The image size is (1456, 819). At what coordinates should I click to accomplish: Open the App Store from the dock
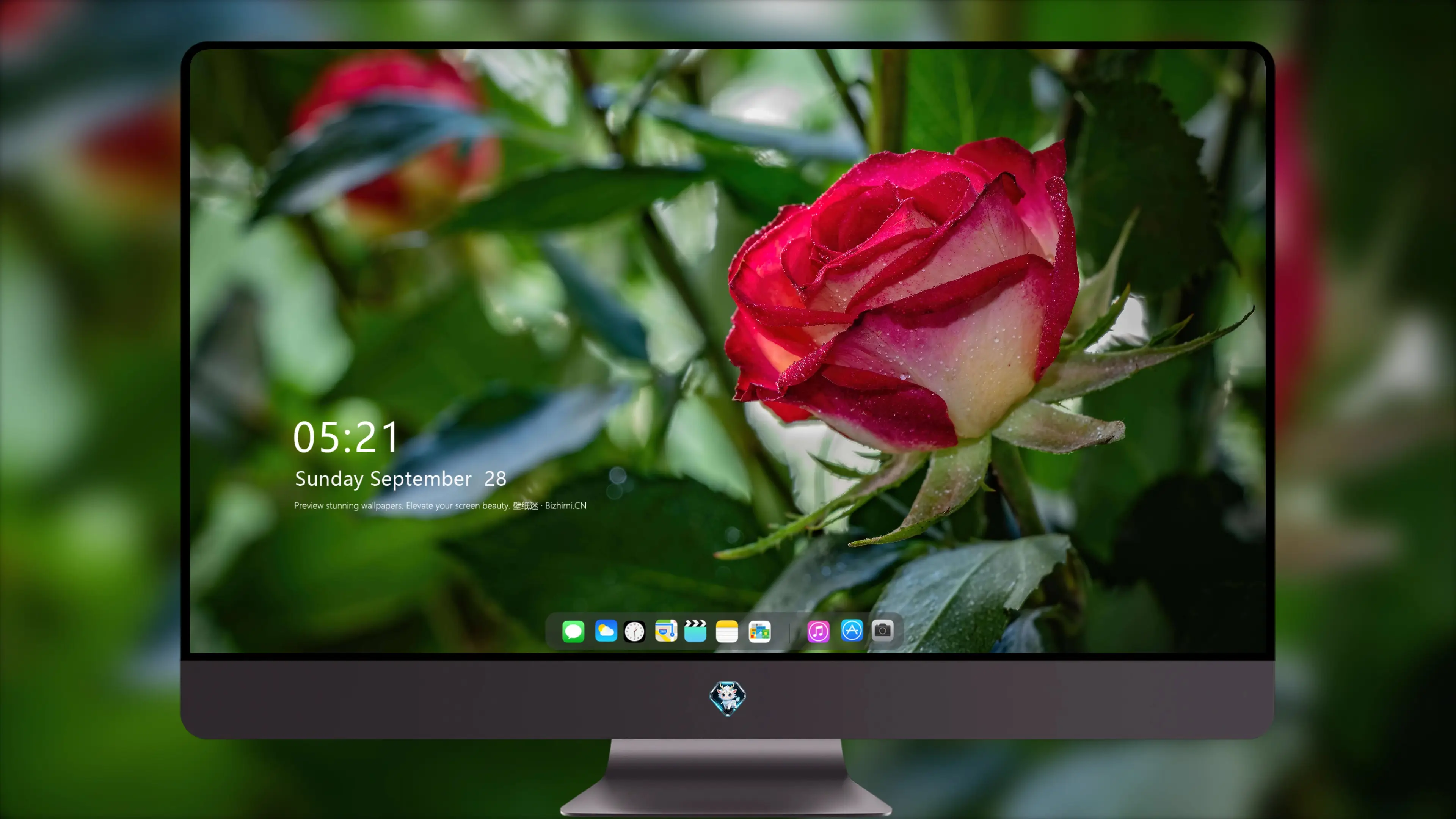click(852, 630)
